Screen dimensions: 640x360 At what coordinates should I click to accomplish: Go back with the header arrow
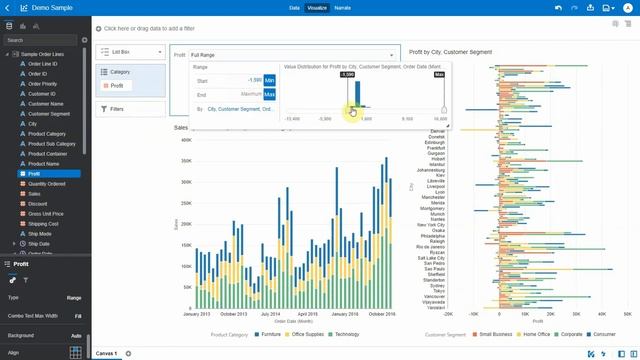[x=7, y=8]
